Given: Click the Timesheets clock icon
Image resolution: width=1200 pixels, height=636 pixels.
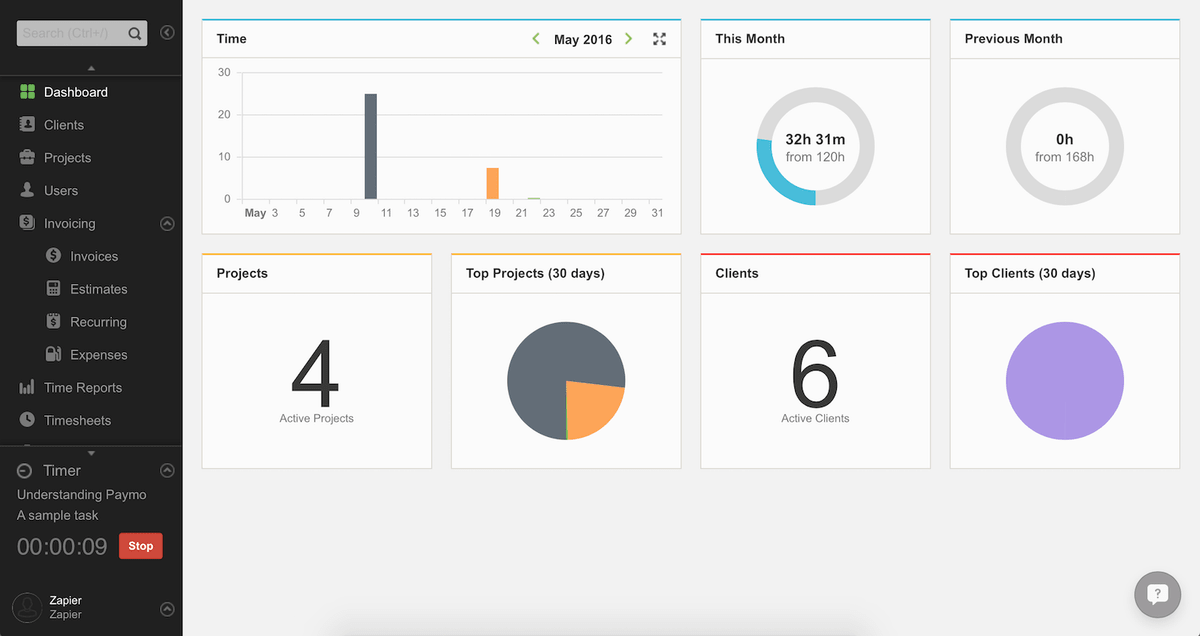Looking at the screenshot, I should coord(27,420).
